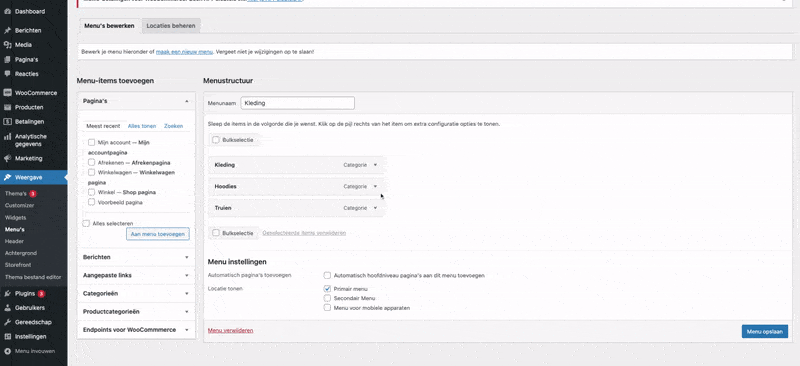Click the Instellingen icon in sidebar
This screenshot has width=800, height=366.
point(7,336)
